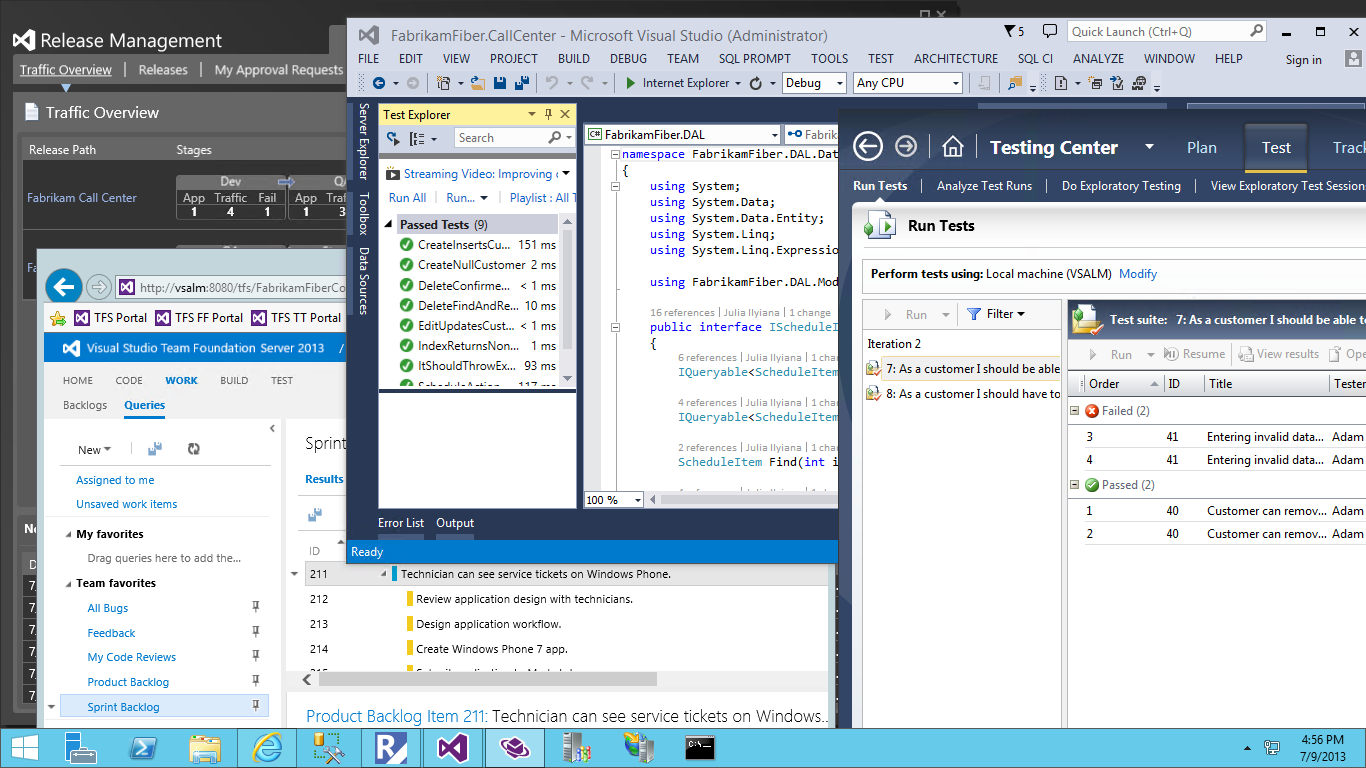Click the notifications flag icon in Visual Studio title bar
Viewport: 1366px width, 768px height.
pos(1008,31)
